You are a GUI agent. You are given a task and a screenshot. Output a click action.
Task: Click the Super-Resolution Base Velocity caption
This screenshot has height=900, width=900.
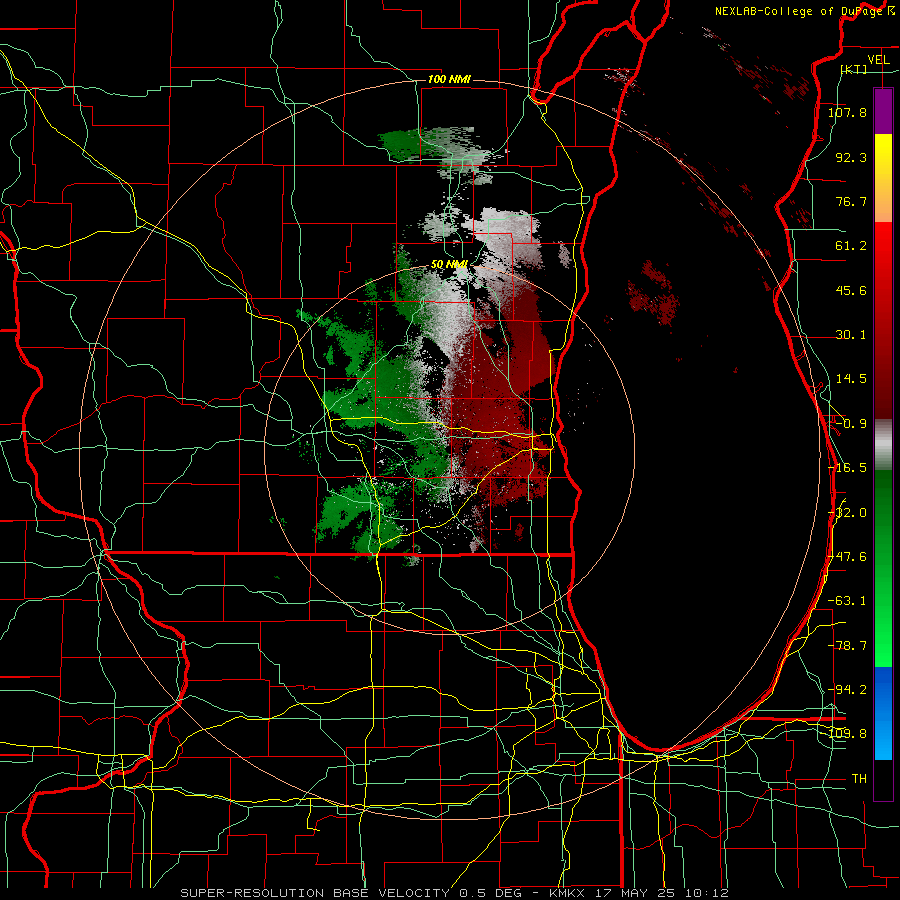pyautogui.click(x=454, y=893)
